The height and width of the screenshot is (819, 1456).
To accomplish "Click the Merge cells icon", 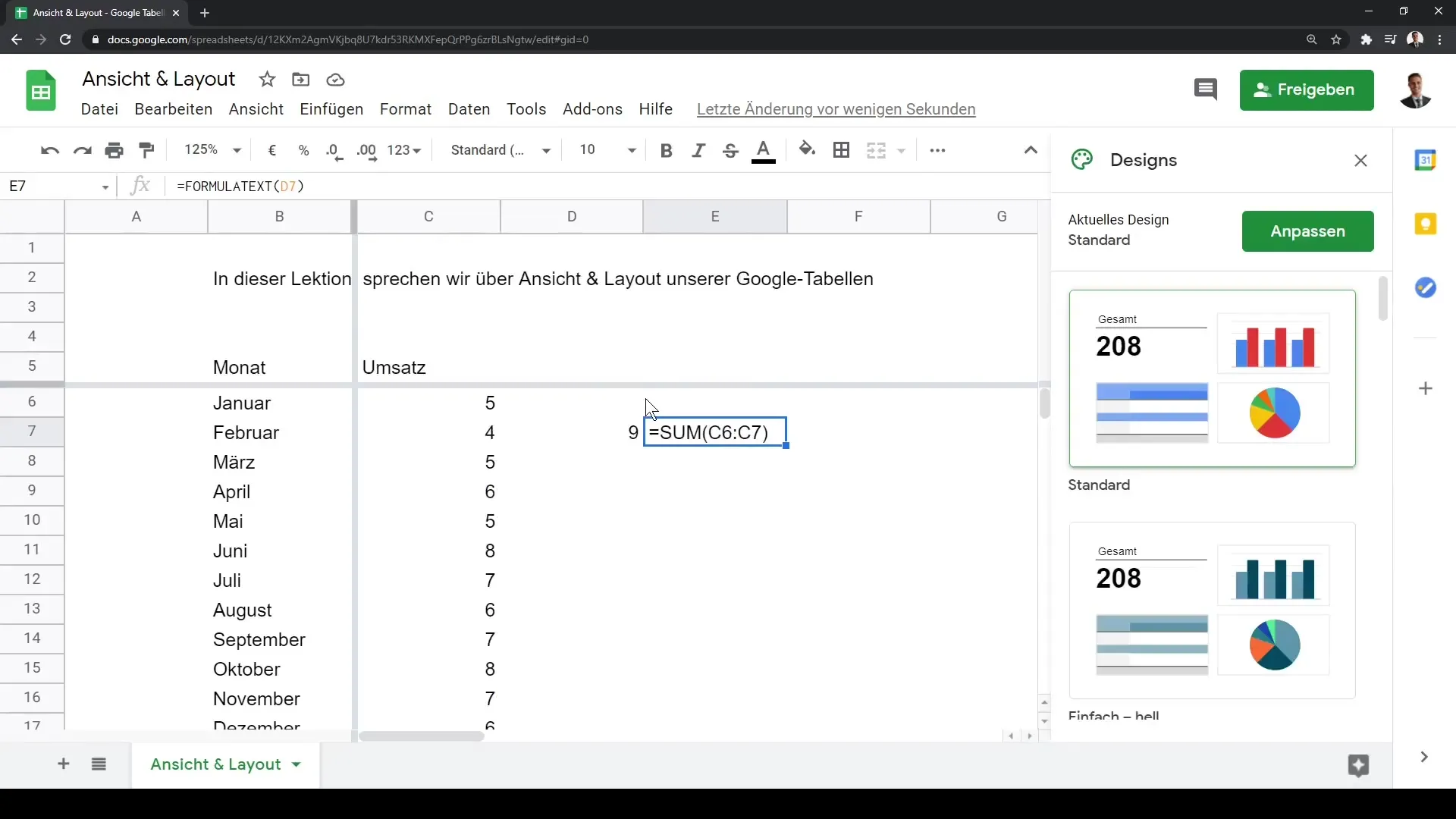I will 874,150.
